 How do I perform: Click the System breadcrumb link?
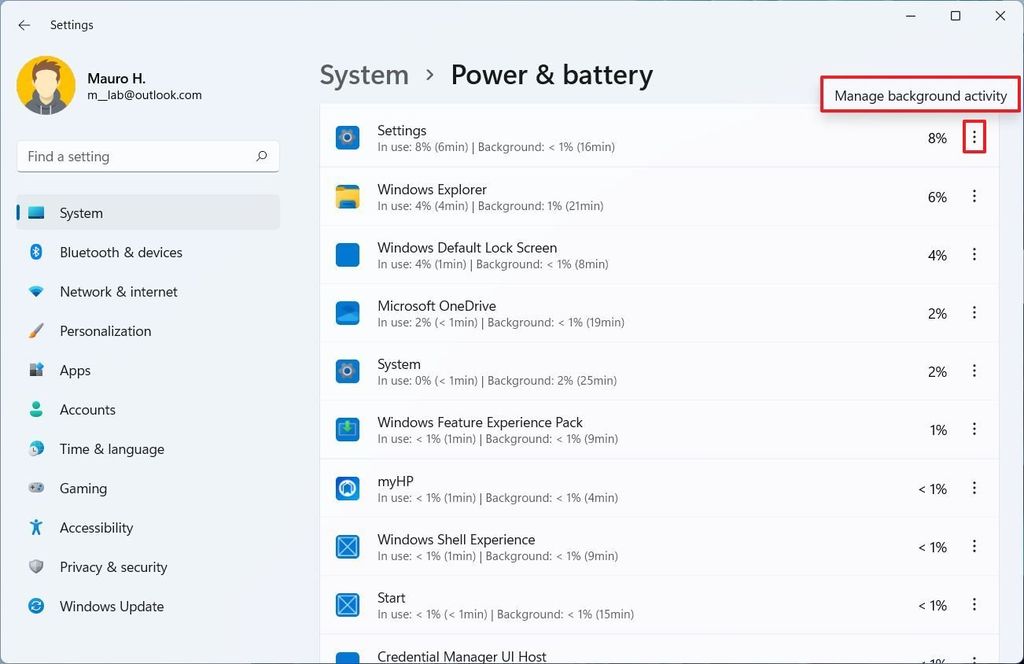pyautogui.click(x=364, y=74)
